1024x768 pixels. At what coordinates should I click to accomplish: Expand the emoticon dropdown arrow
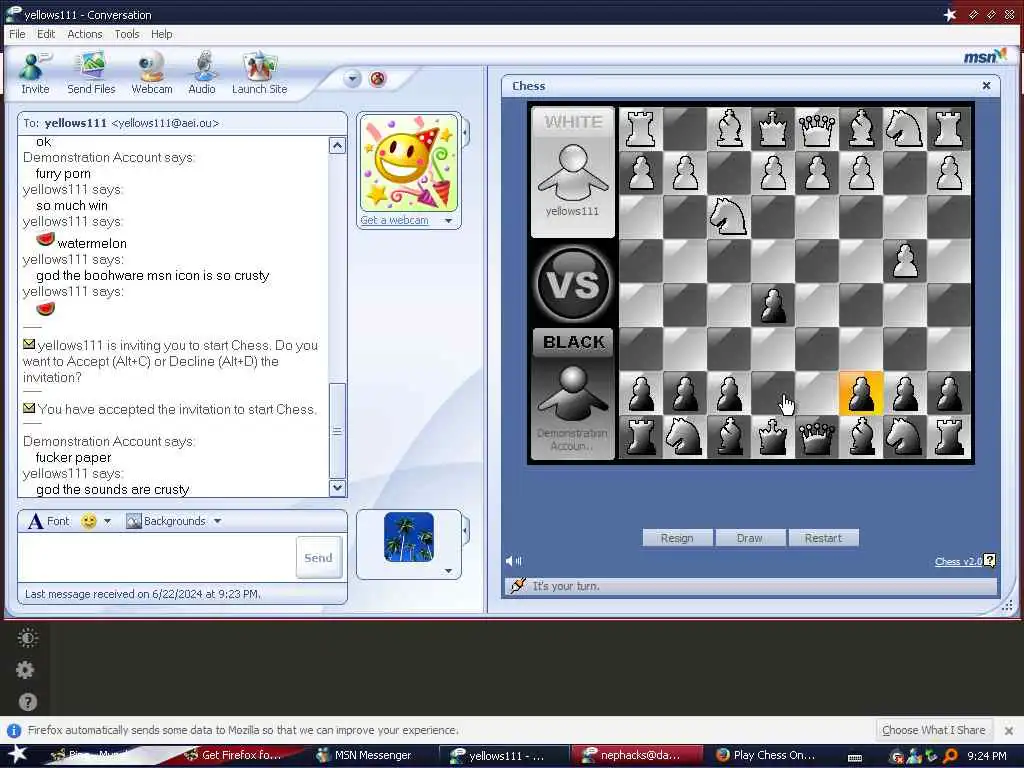[x=107, y=521]
